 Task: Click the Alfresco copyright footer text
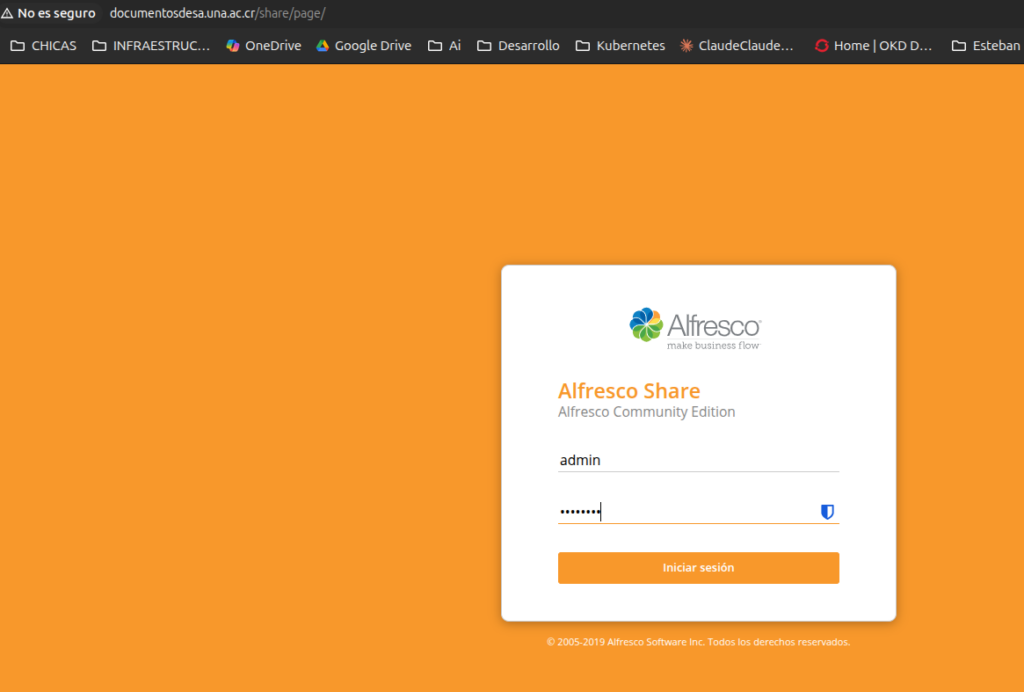pos(698,642)
